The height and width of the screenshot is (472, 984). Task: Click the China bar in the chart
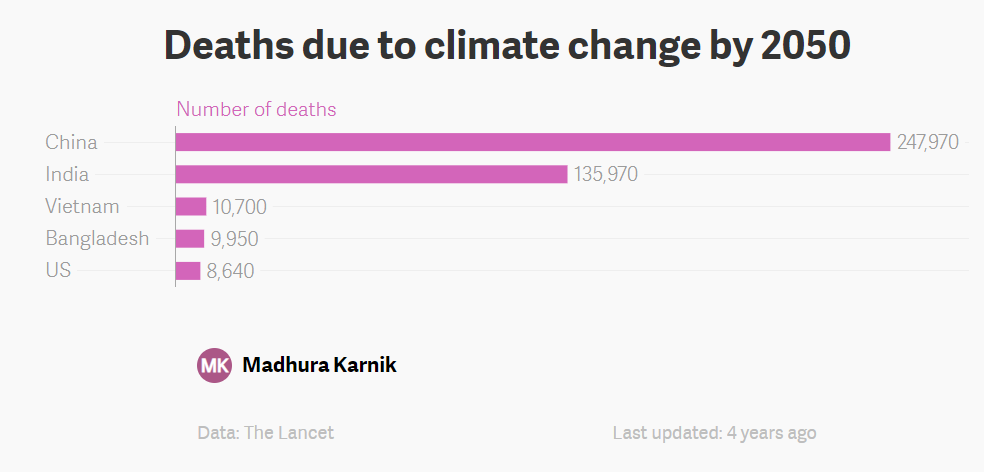click(x=532, y=142)
